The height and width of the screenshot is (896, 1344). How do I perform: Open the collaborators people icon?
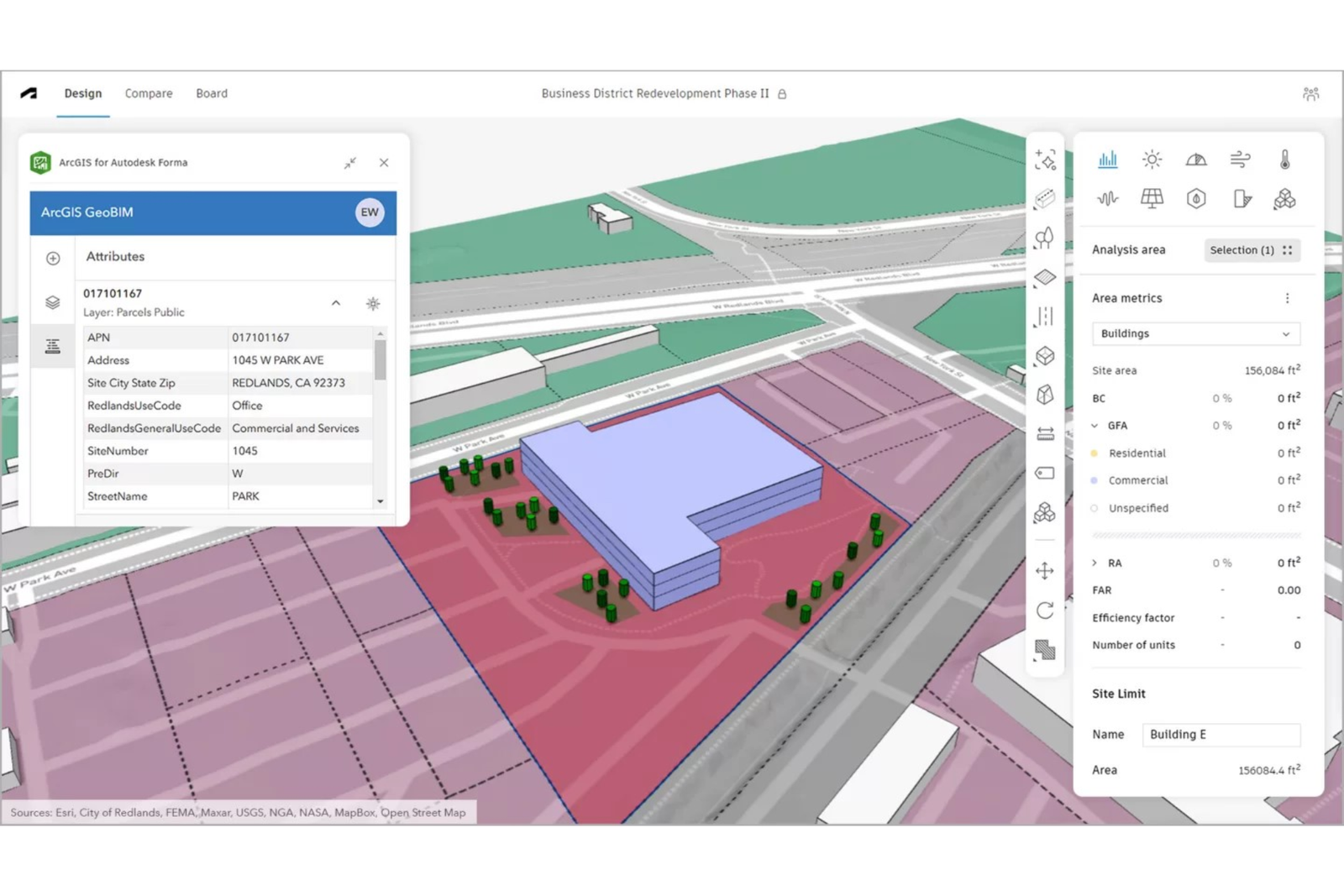pyautogui.click(x=1310, y=93)
